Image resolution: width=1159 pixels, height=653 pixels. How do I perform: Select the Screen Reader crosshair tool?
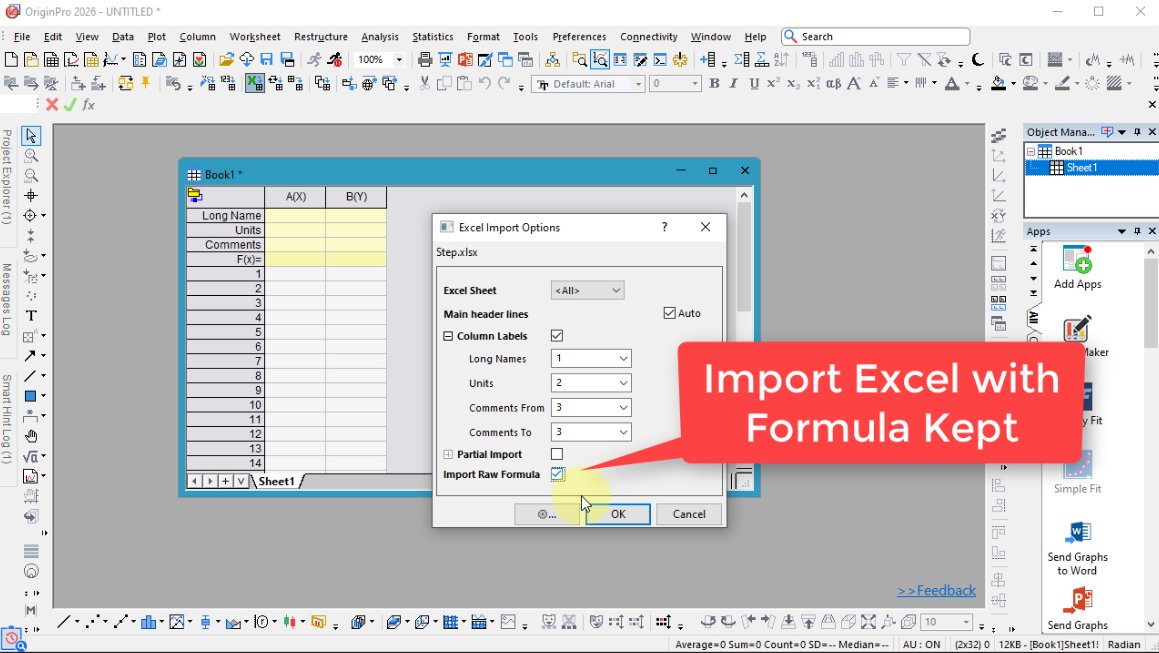[31, 195]
